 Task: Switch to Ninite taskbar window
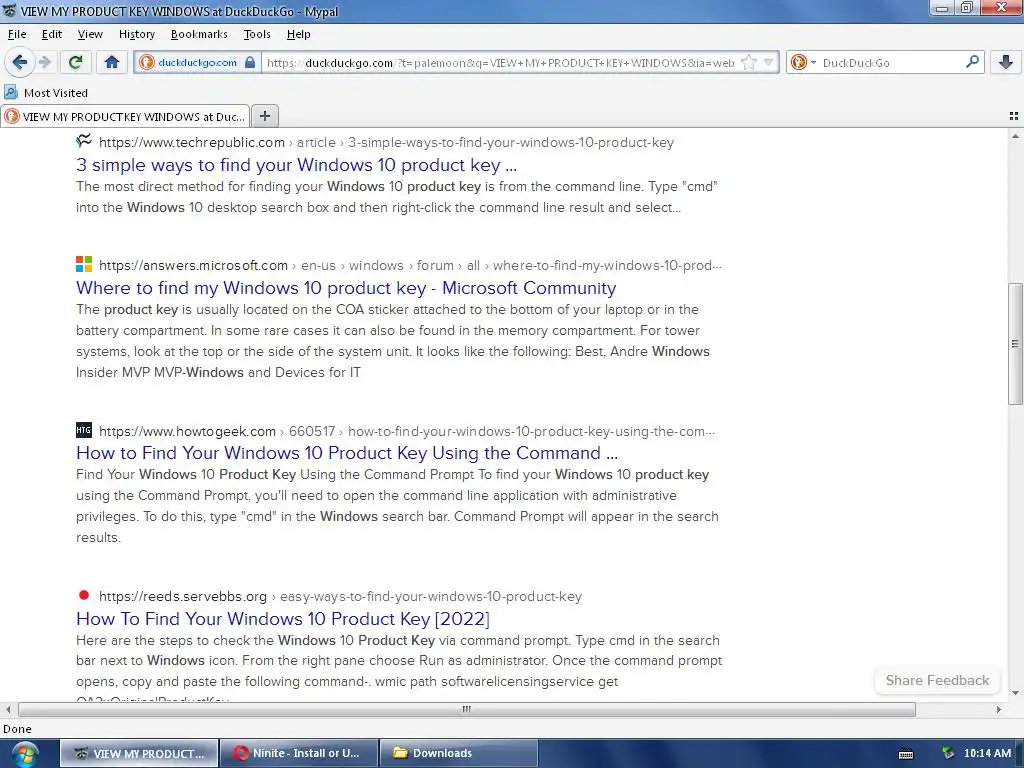tap(299, 753)
